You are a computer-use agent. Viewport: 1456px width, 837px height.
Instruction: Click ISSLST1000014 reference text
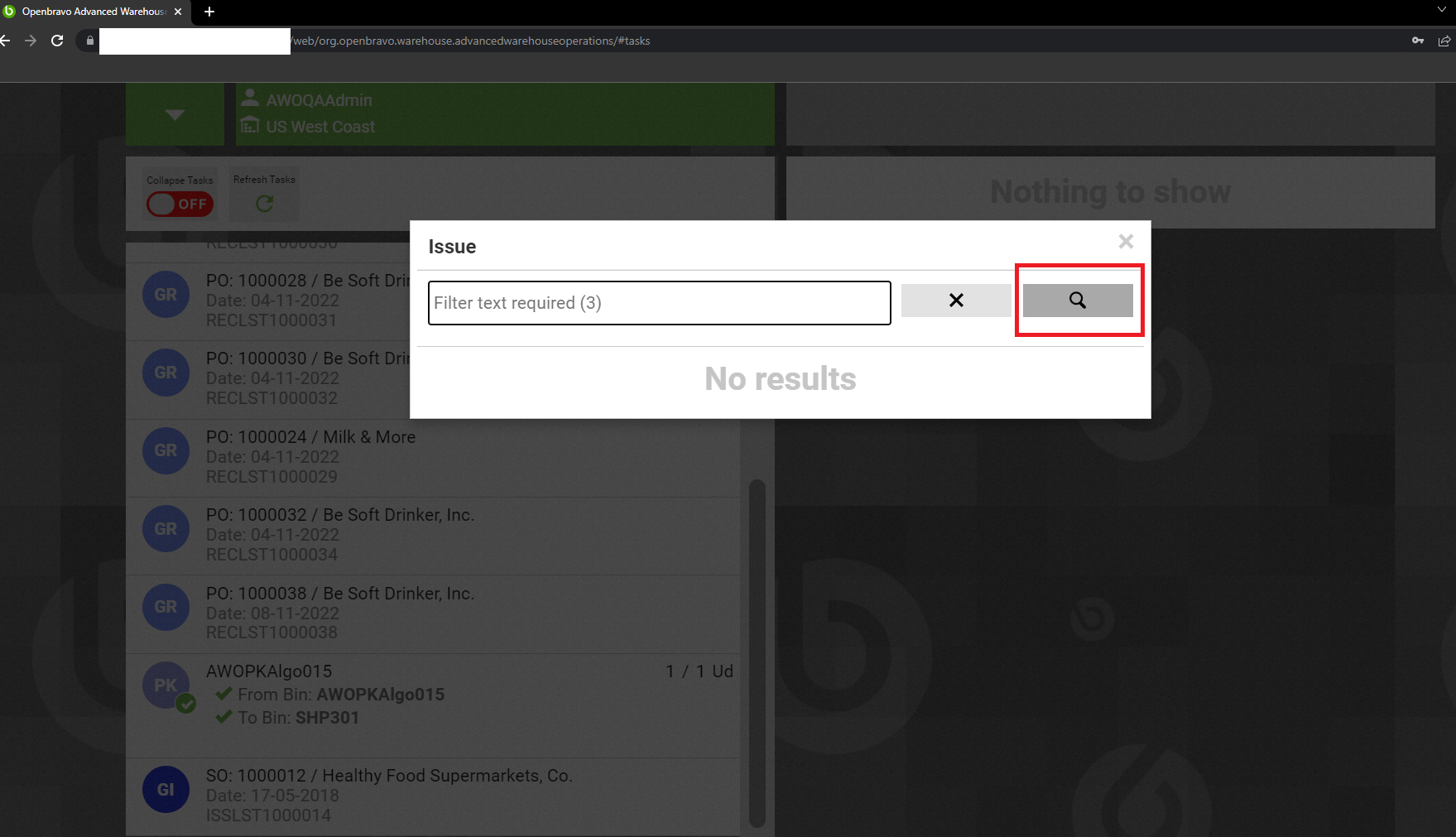pyautogui.click(x=268, y=815)
